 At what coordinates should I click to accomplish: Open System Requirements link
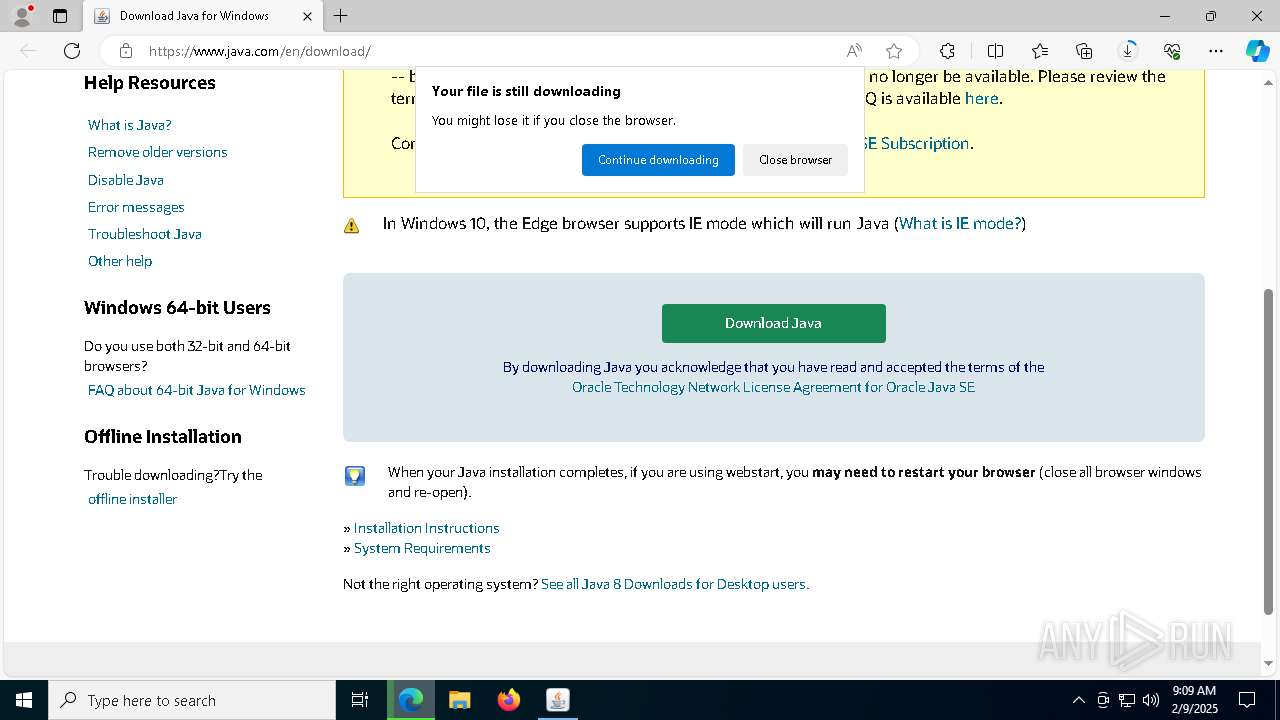(422, 548)
